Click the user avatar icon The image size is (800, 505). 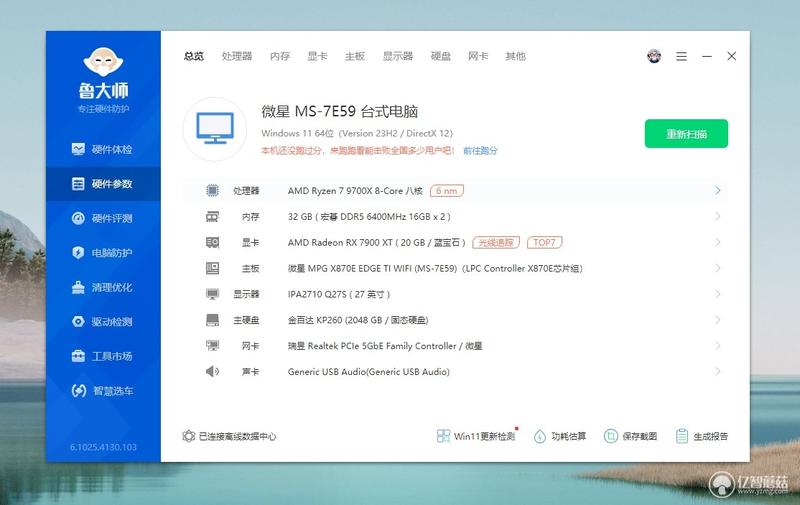[x=654, y=56]
